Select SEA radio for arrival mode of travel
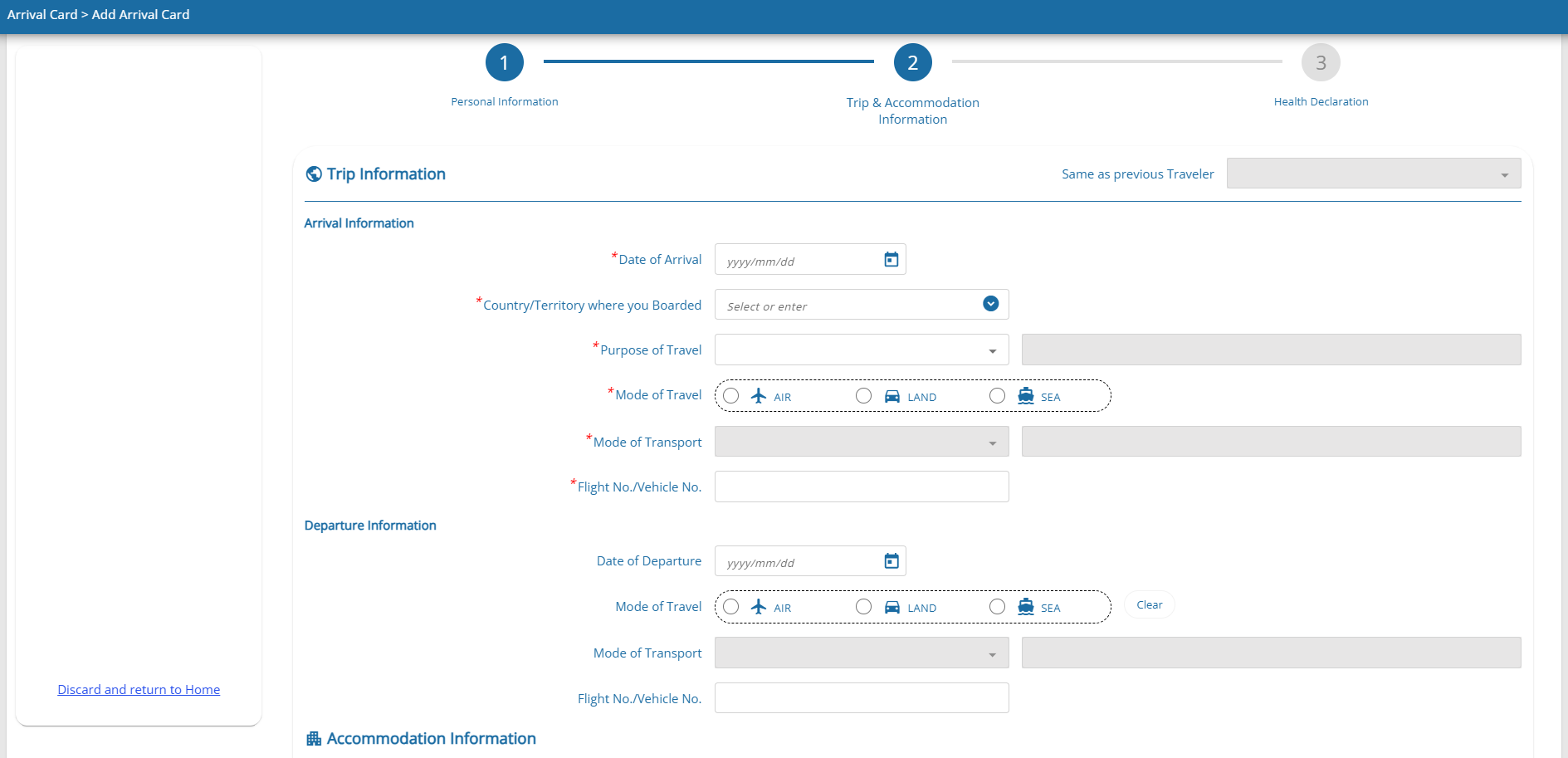This screenshot has height=758, width=1568. (x=997, y=396)
